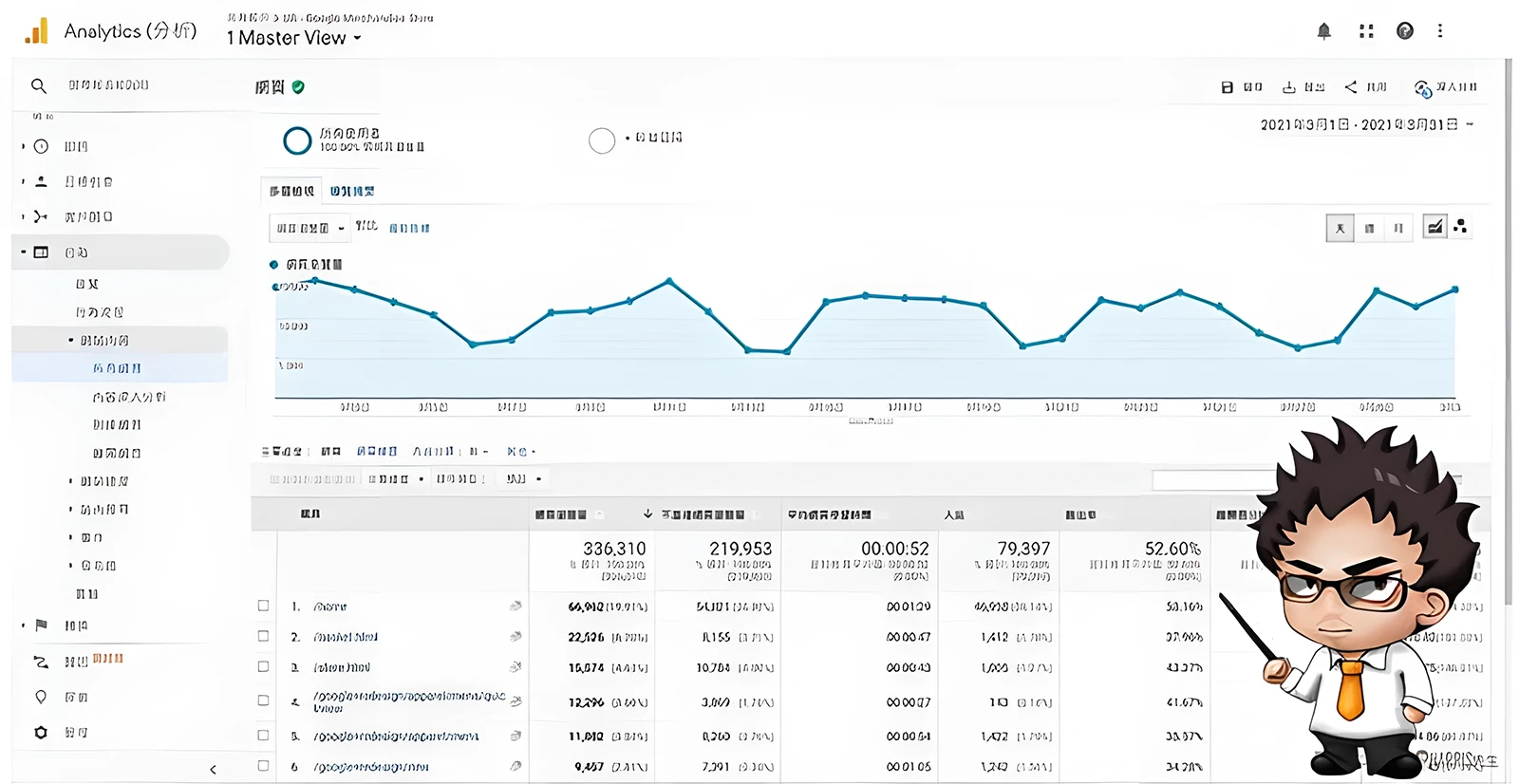
Task: Click the empty add segment circle
Action: click(602, 140)
